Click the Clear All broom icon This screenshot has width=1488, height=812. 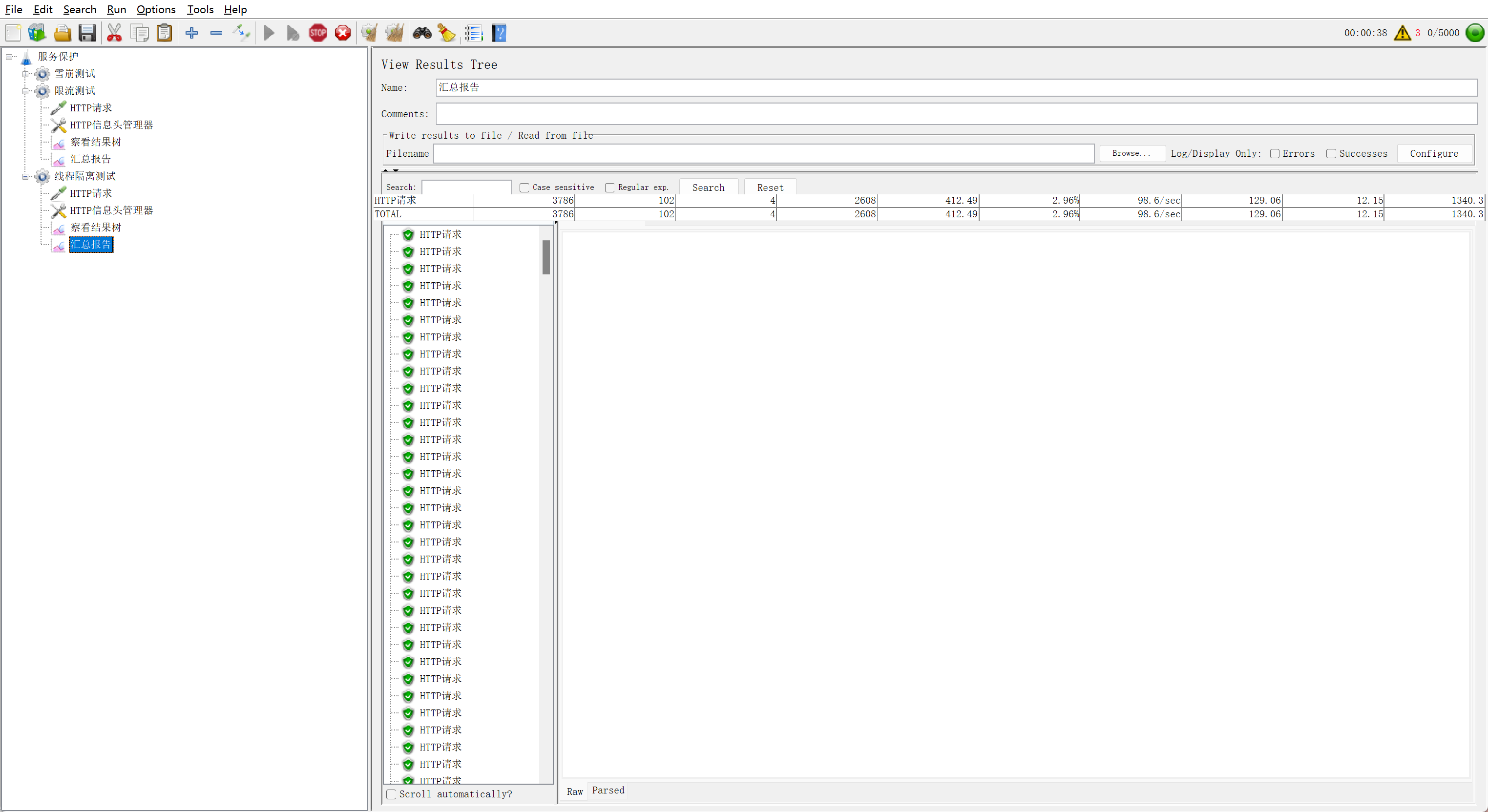395,33
